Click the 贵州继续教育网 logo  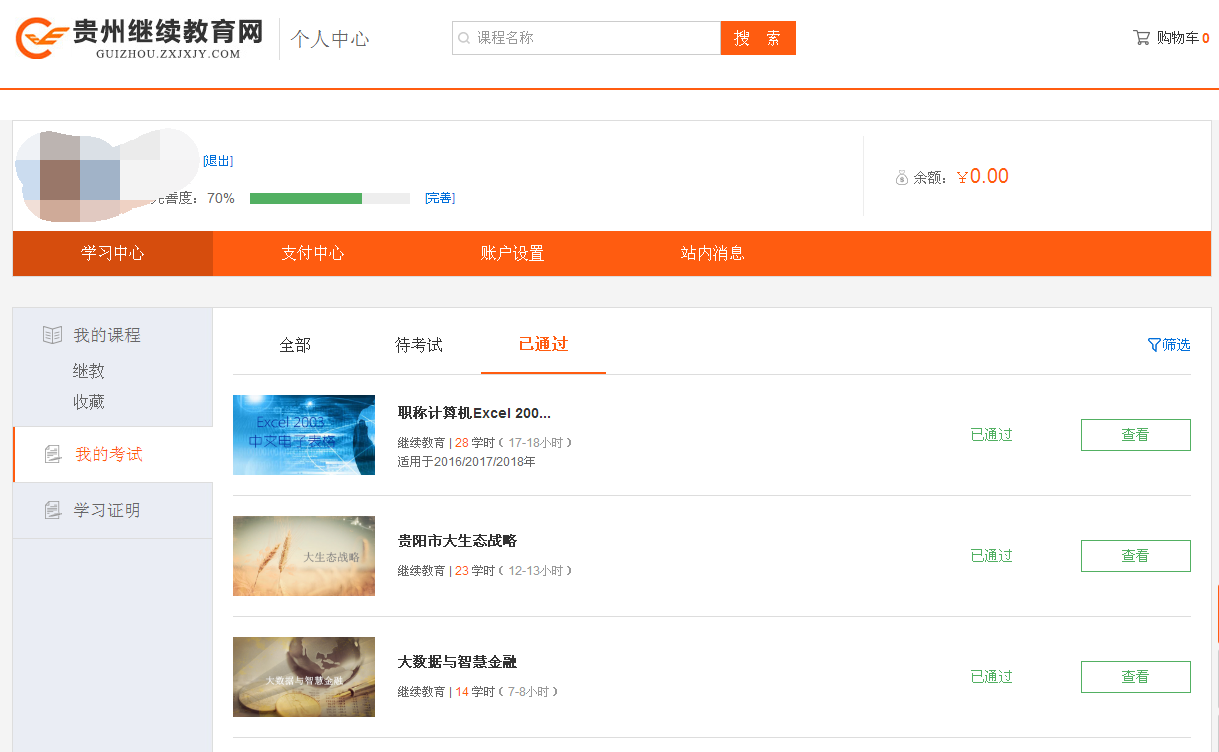[139, 38]
